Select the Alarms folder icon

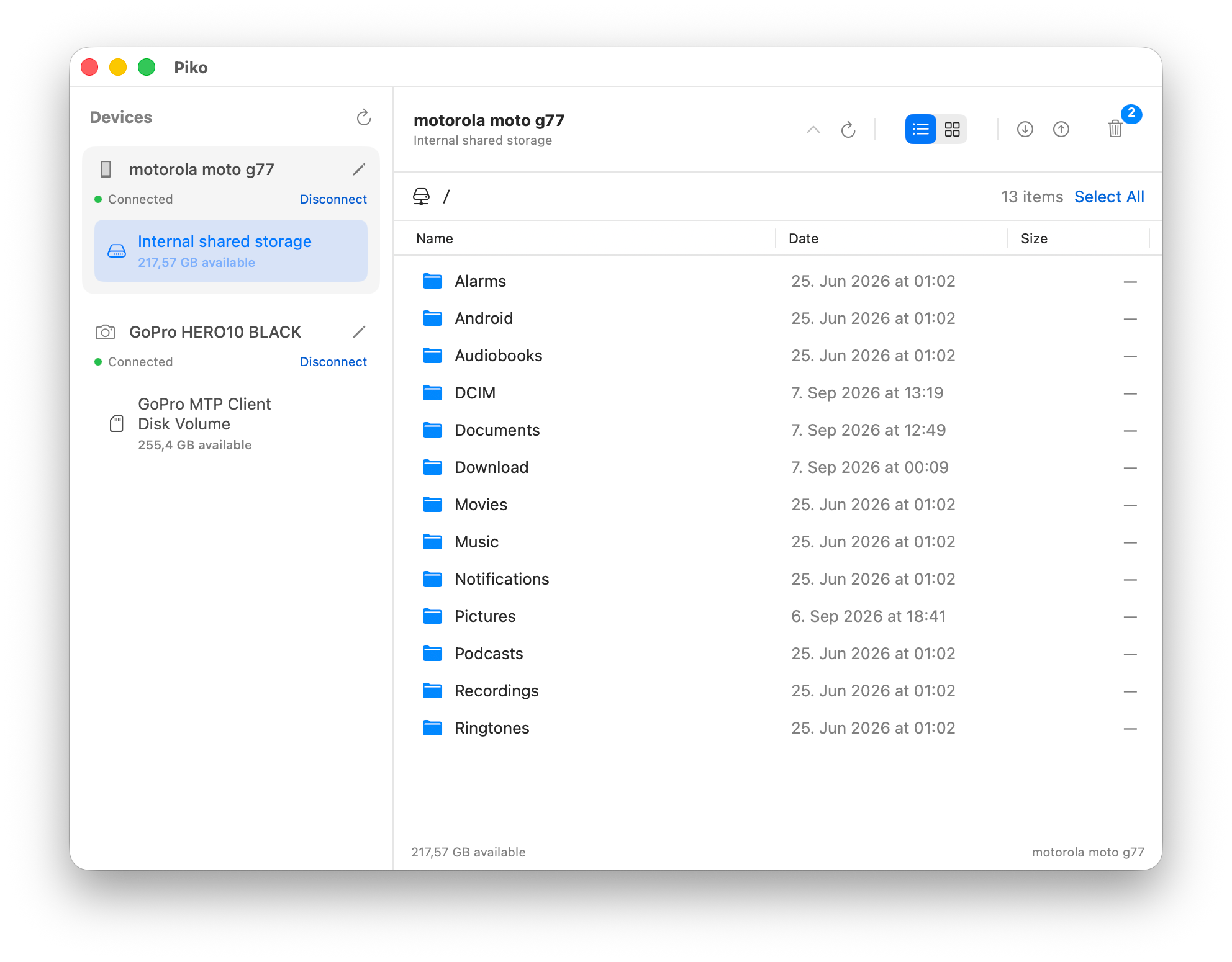tap(432, 281)
